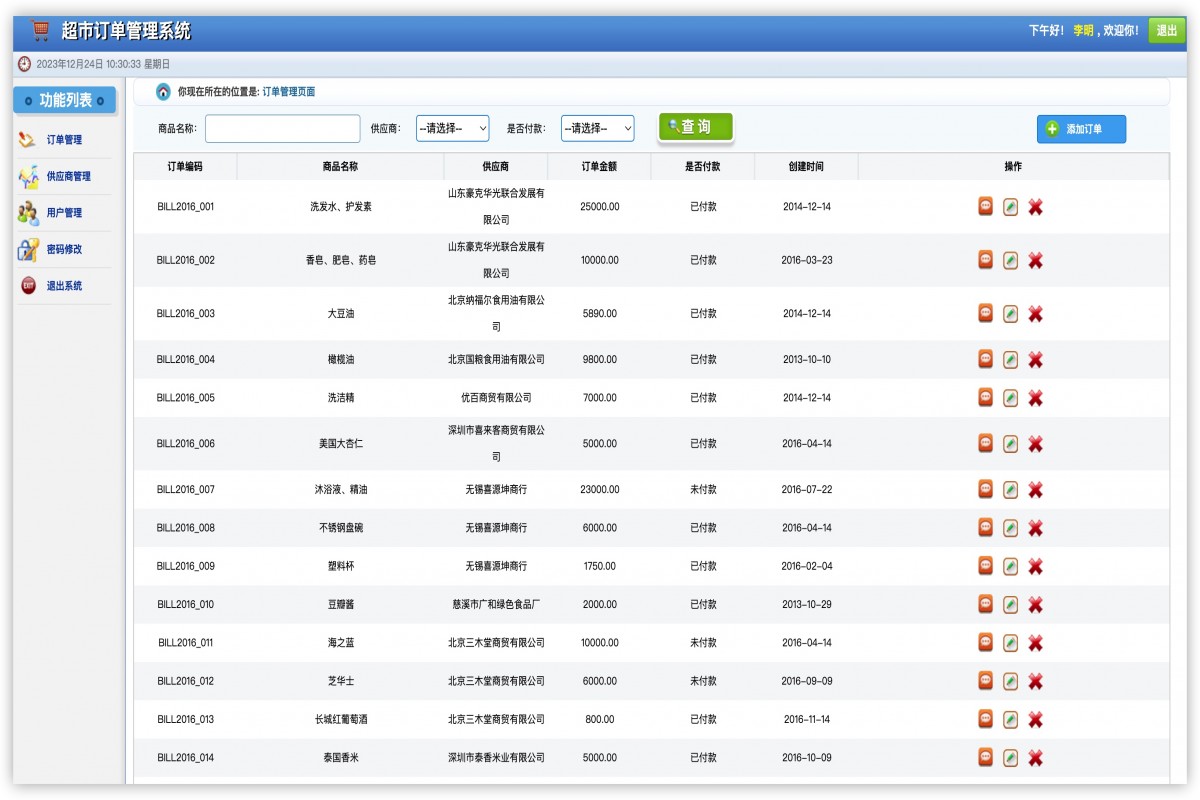Image resolution: width=1200 pixels, height=800 pixels.
Task: Edit the BILL2016_010 order row
Action: (1010, 605)
